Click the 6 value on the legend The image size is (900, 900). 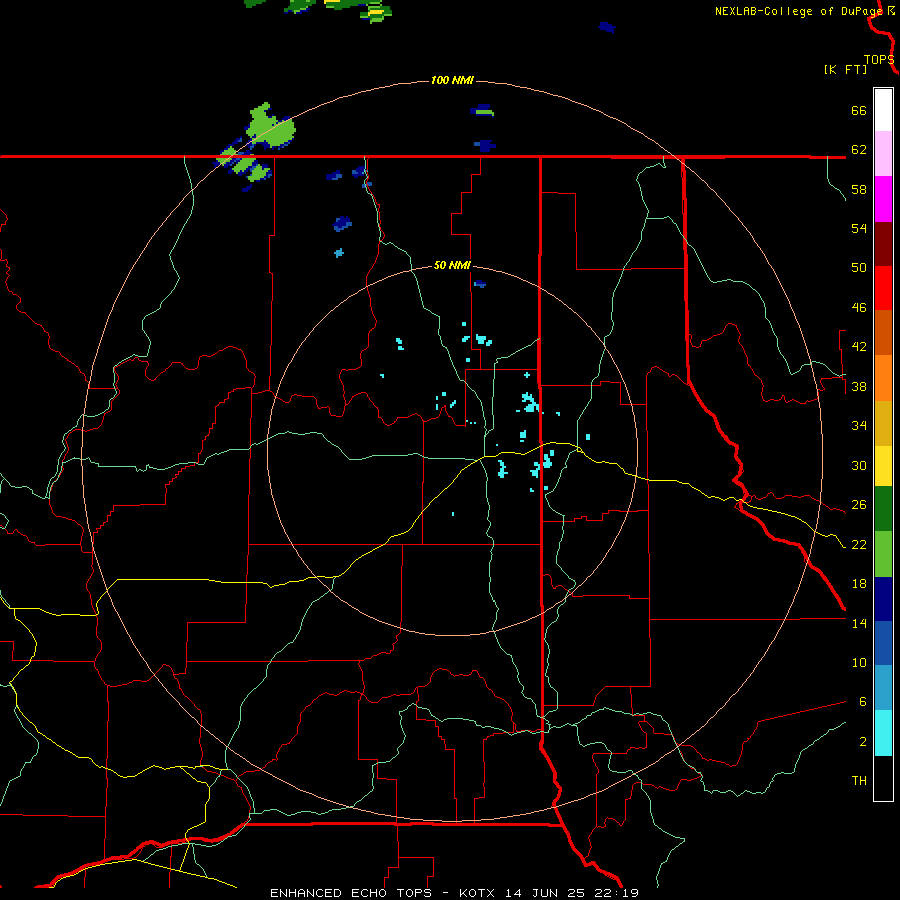tap(862, 702)
